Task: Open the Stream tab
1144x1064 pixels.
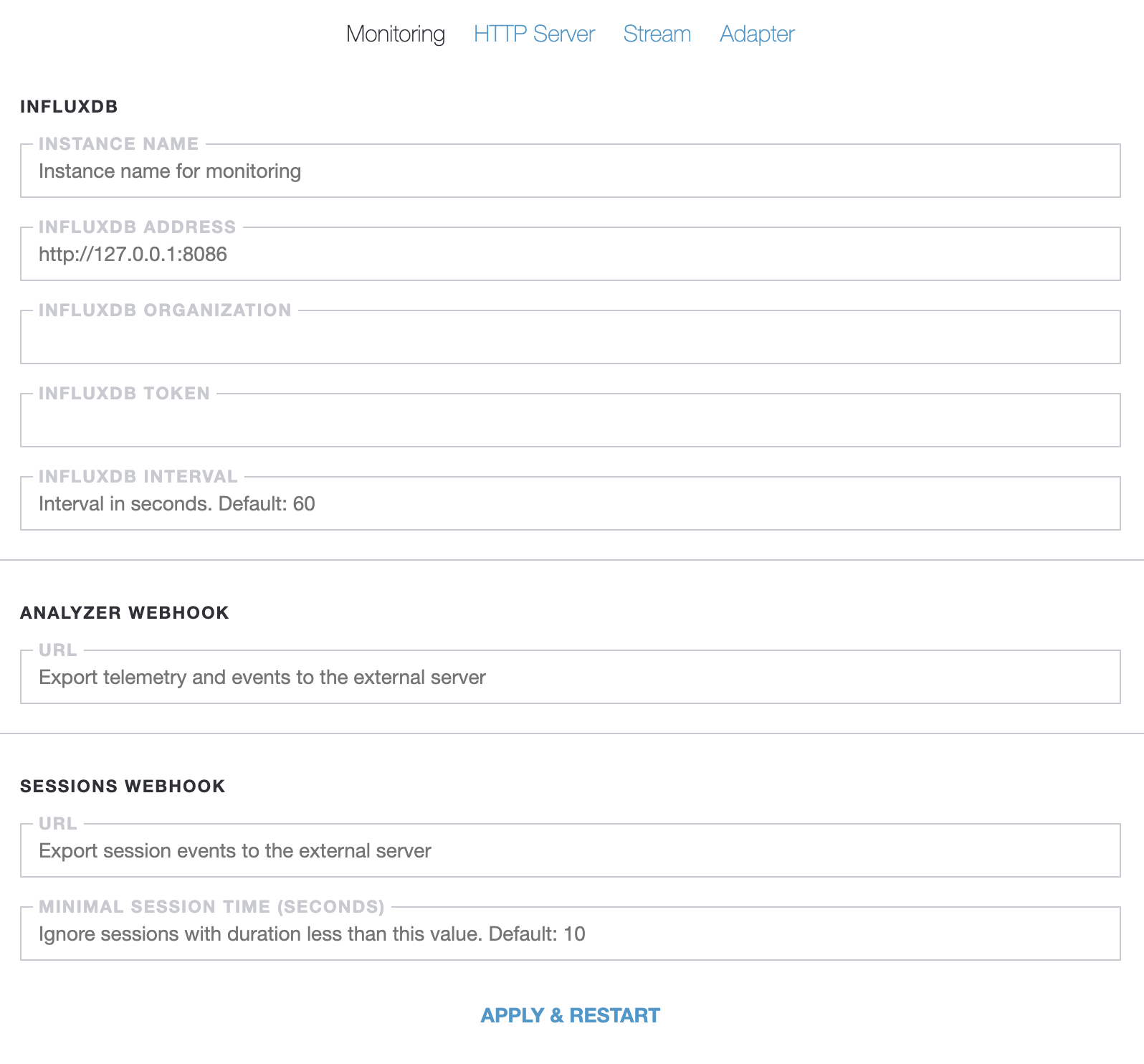Action: (x=657, y=34)
